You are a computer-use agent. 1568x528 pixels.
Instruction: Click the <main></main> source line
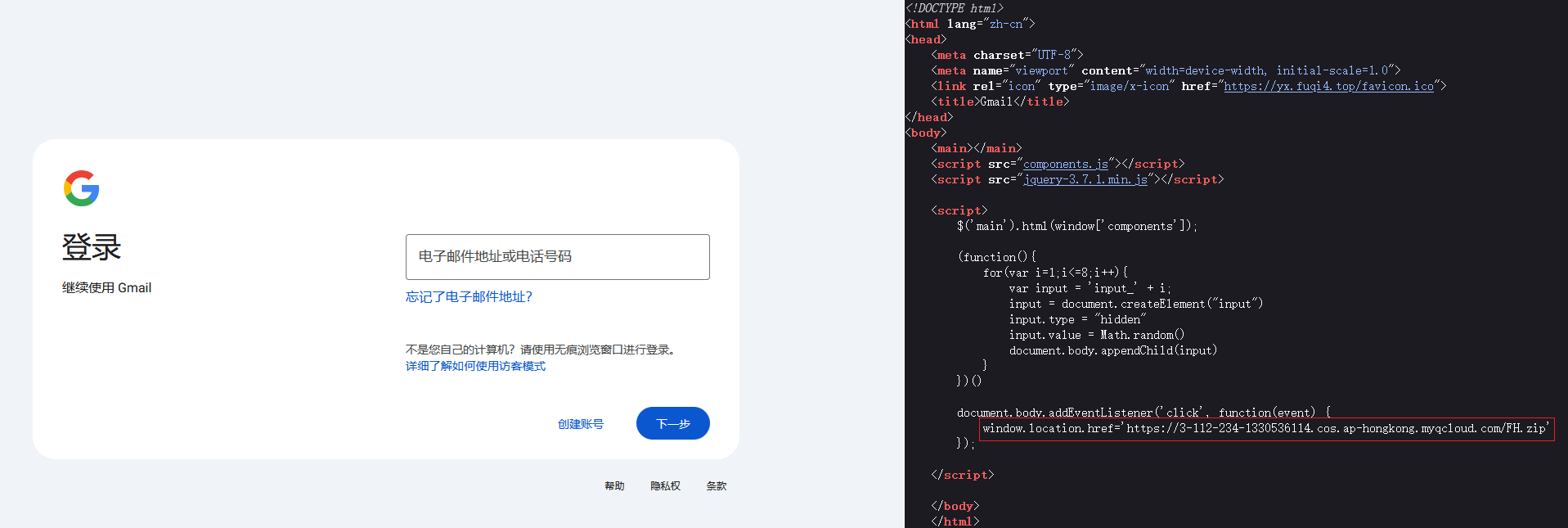coord(976,148)
